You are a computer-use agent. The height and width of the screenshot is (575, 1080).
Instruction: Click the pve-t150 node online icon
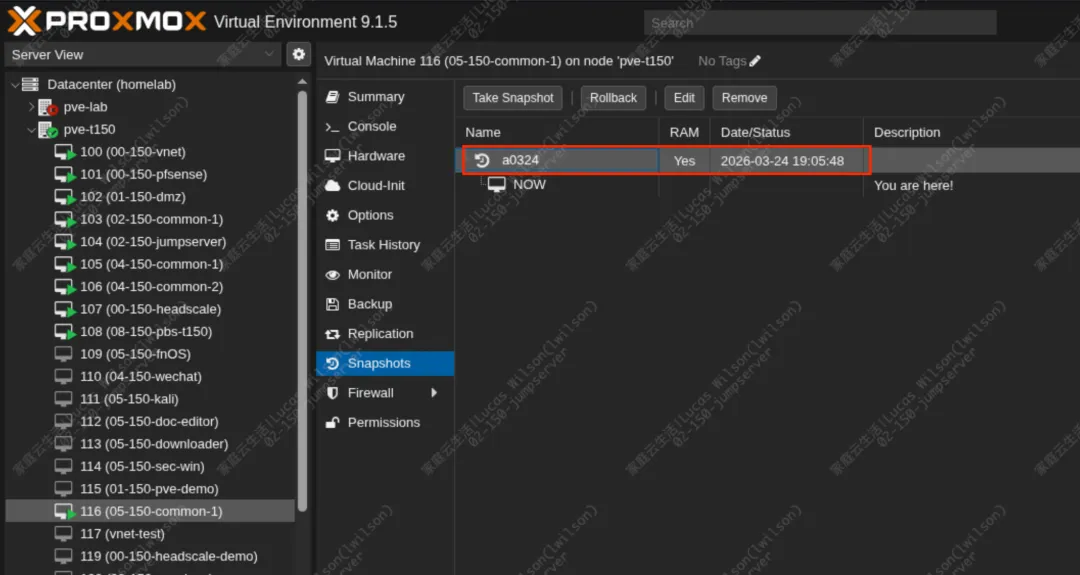[x=48, y=129]
